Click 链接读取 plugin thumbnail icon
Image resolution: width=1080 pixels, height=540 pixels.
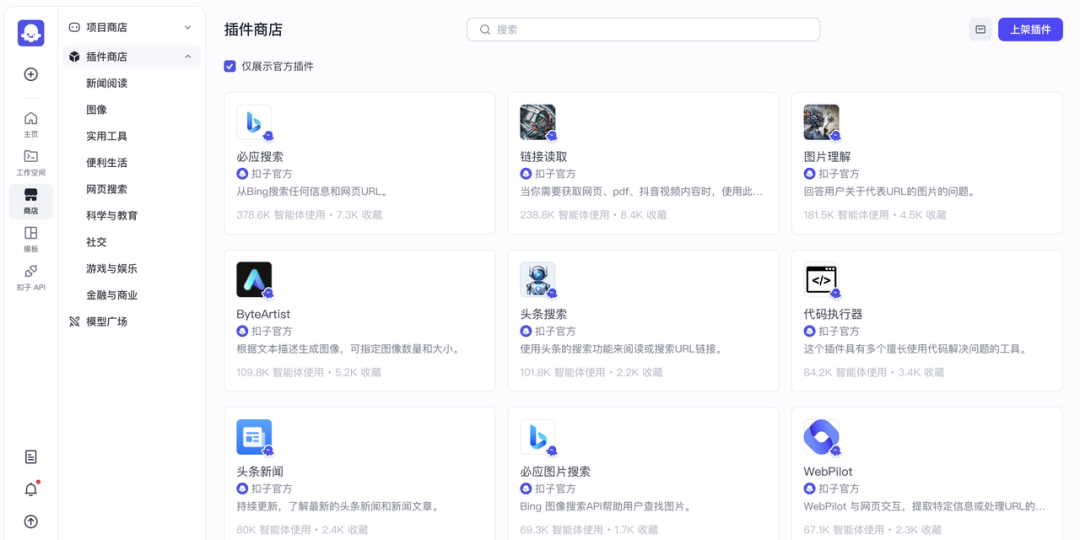[x=538, y=123]
